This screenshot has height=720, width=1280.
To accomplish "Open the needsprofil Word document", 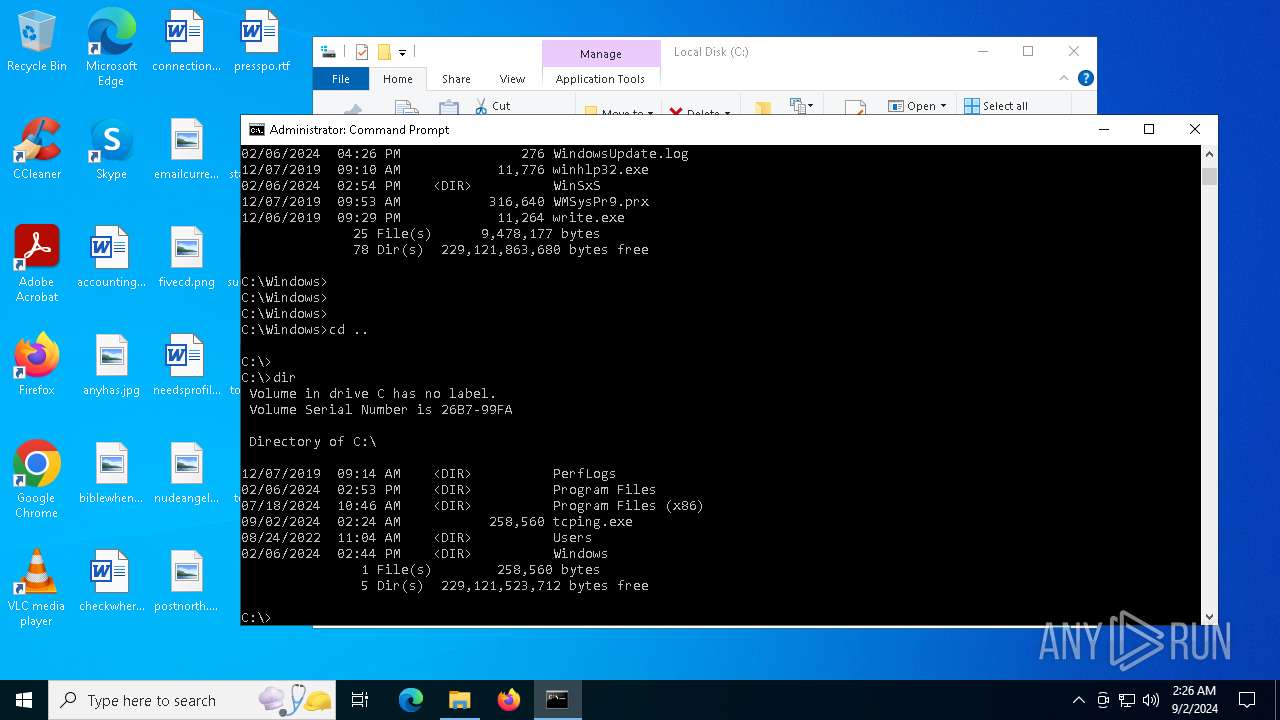I will click(186, 365).
